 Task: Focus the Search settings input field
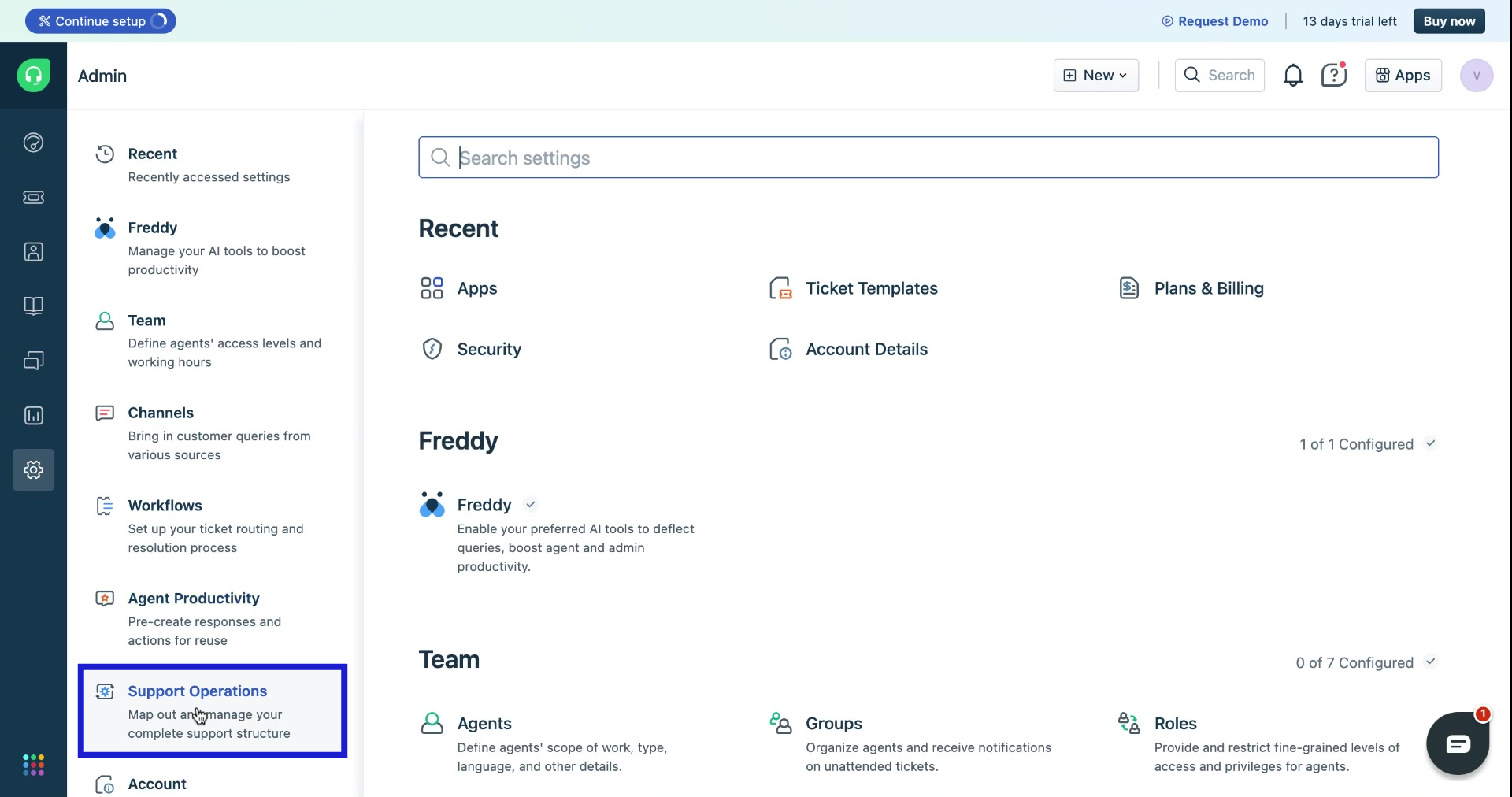point(928,158)
